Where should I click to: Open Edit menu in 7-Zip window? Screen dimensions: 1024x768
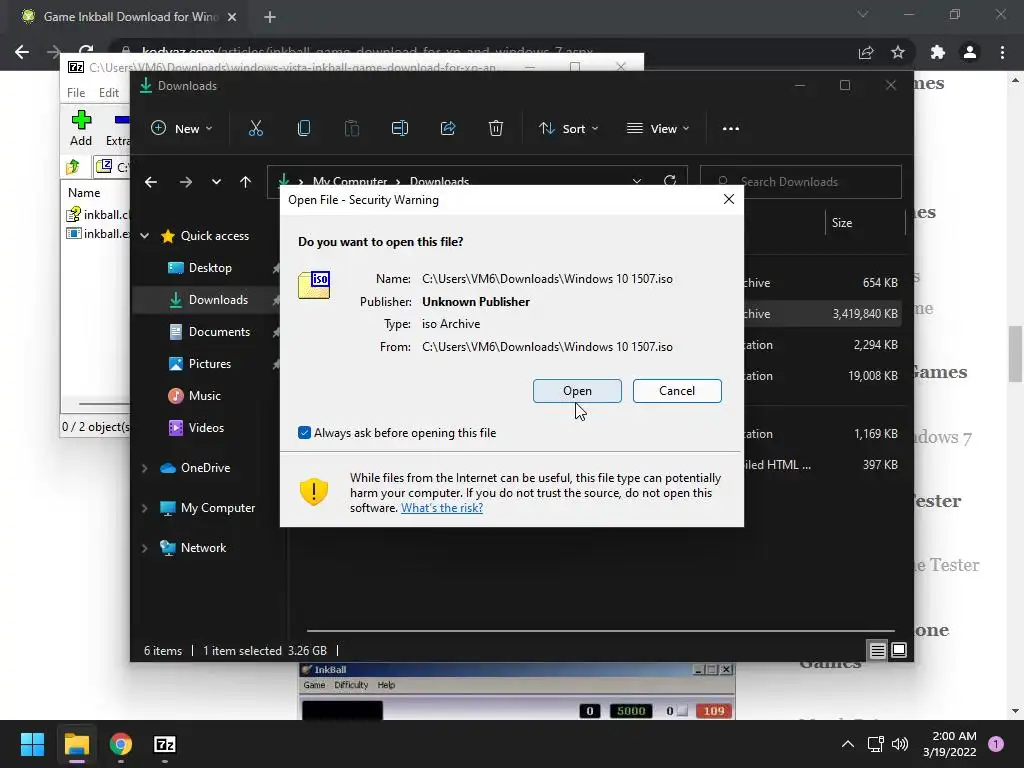[x=108, y=93]
